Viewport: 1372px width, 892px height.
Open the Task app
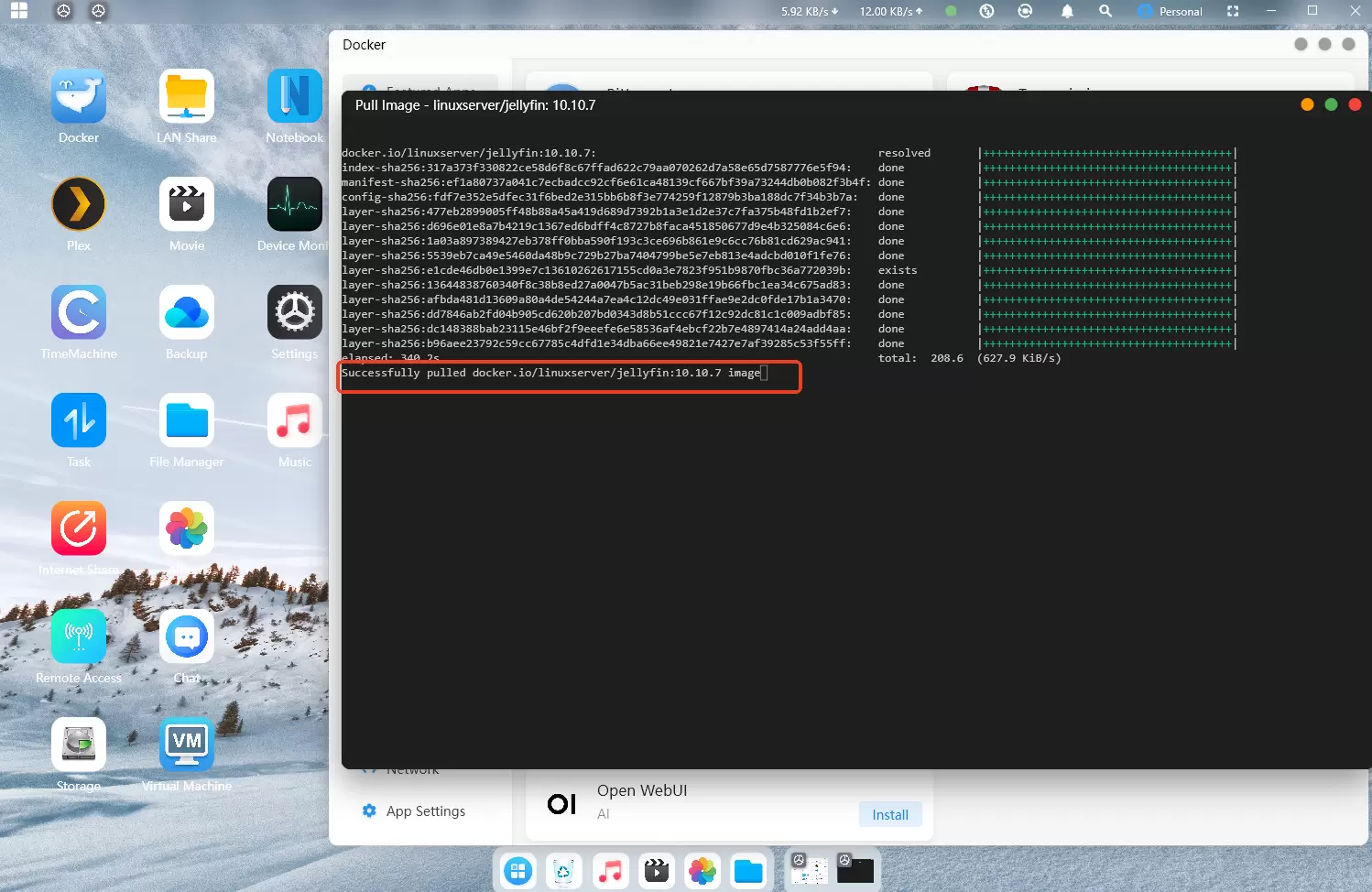pyautogui.click(x=79, y=420)
